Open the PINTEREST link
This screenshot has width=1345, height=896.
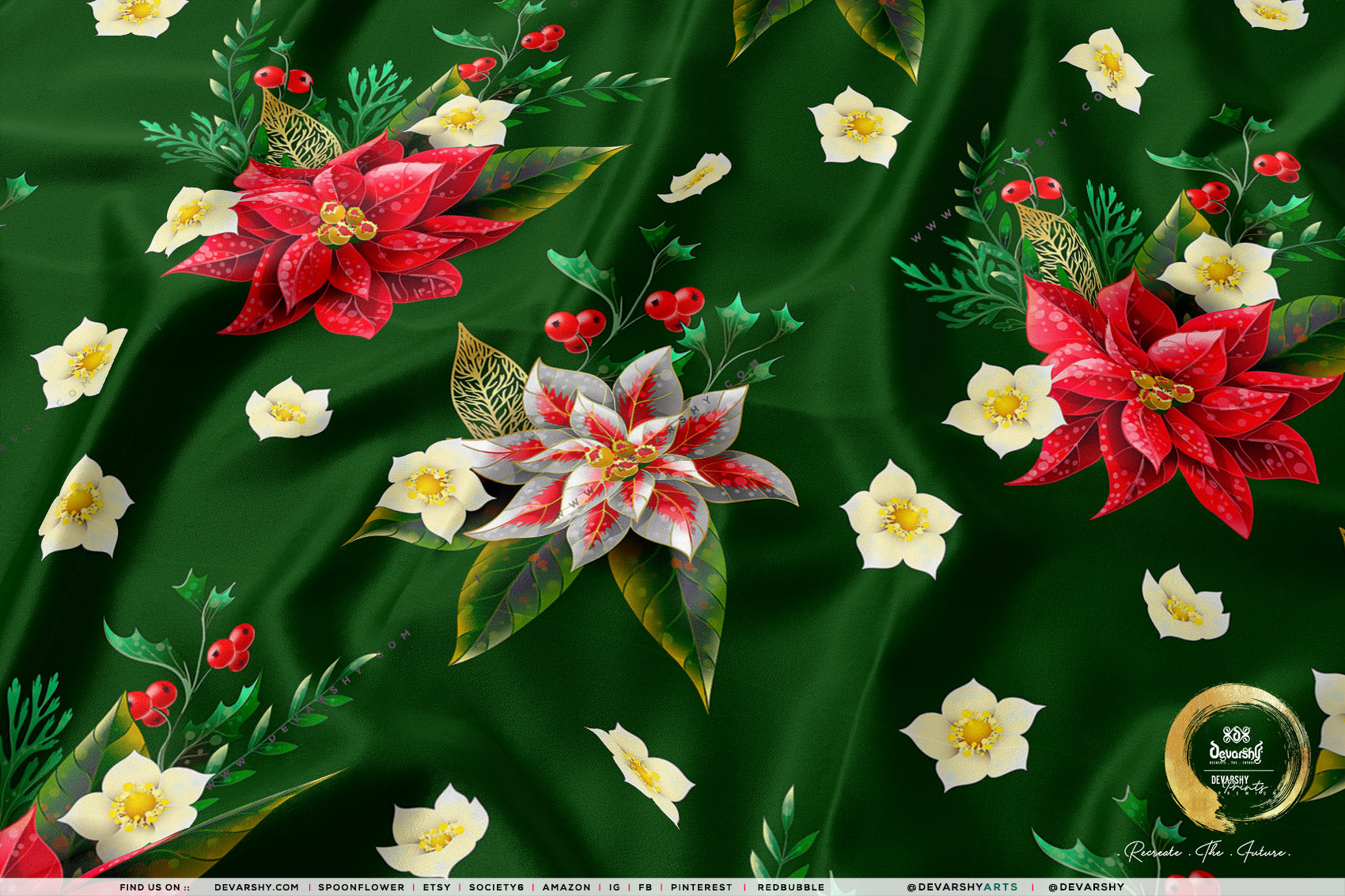point(701,887)
